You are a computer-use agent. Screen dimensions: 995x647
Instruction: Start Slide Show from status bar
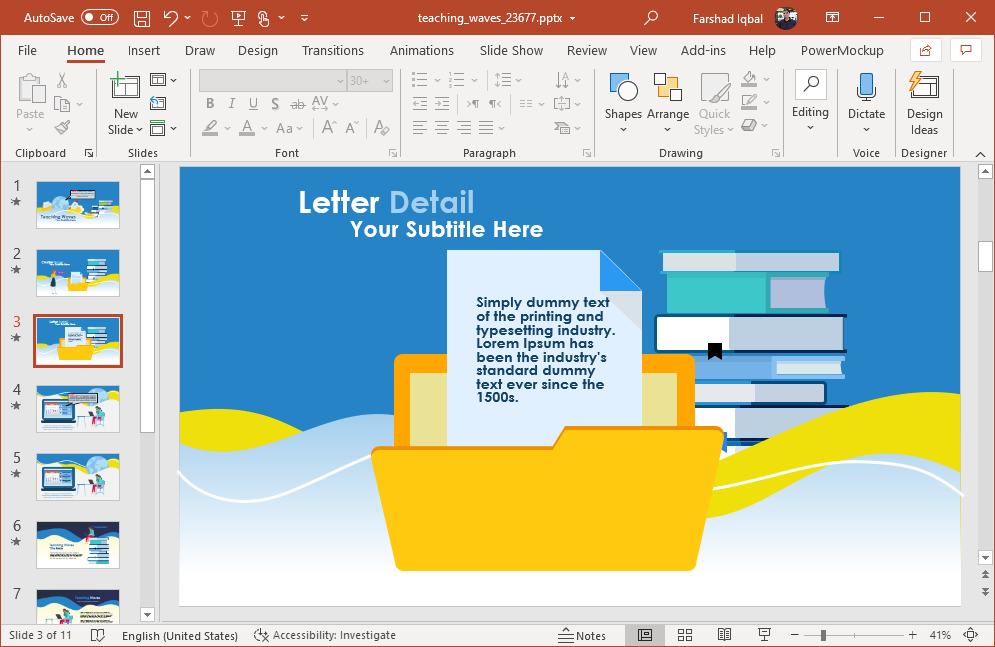pos(764,635)
